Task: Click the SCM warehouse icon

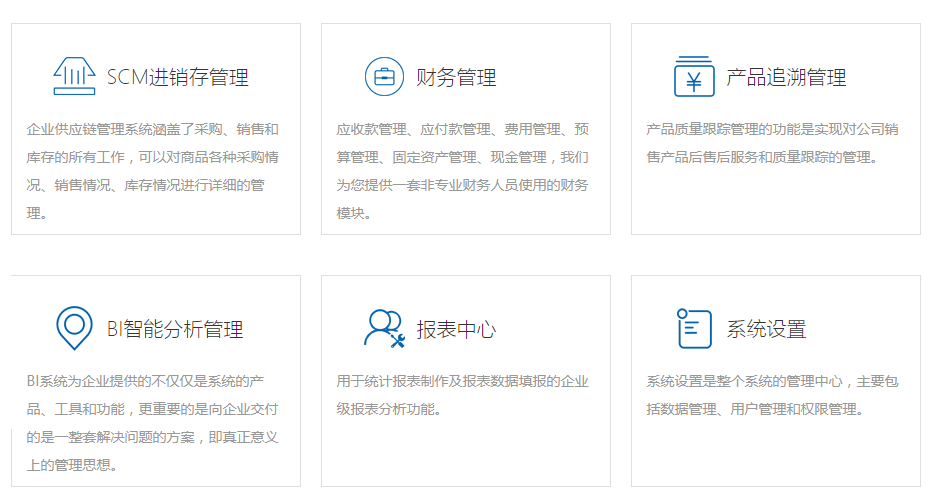Action: tap(74, 77)
